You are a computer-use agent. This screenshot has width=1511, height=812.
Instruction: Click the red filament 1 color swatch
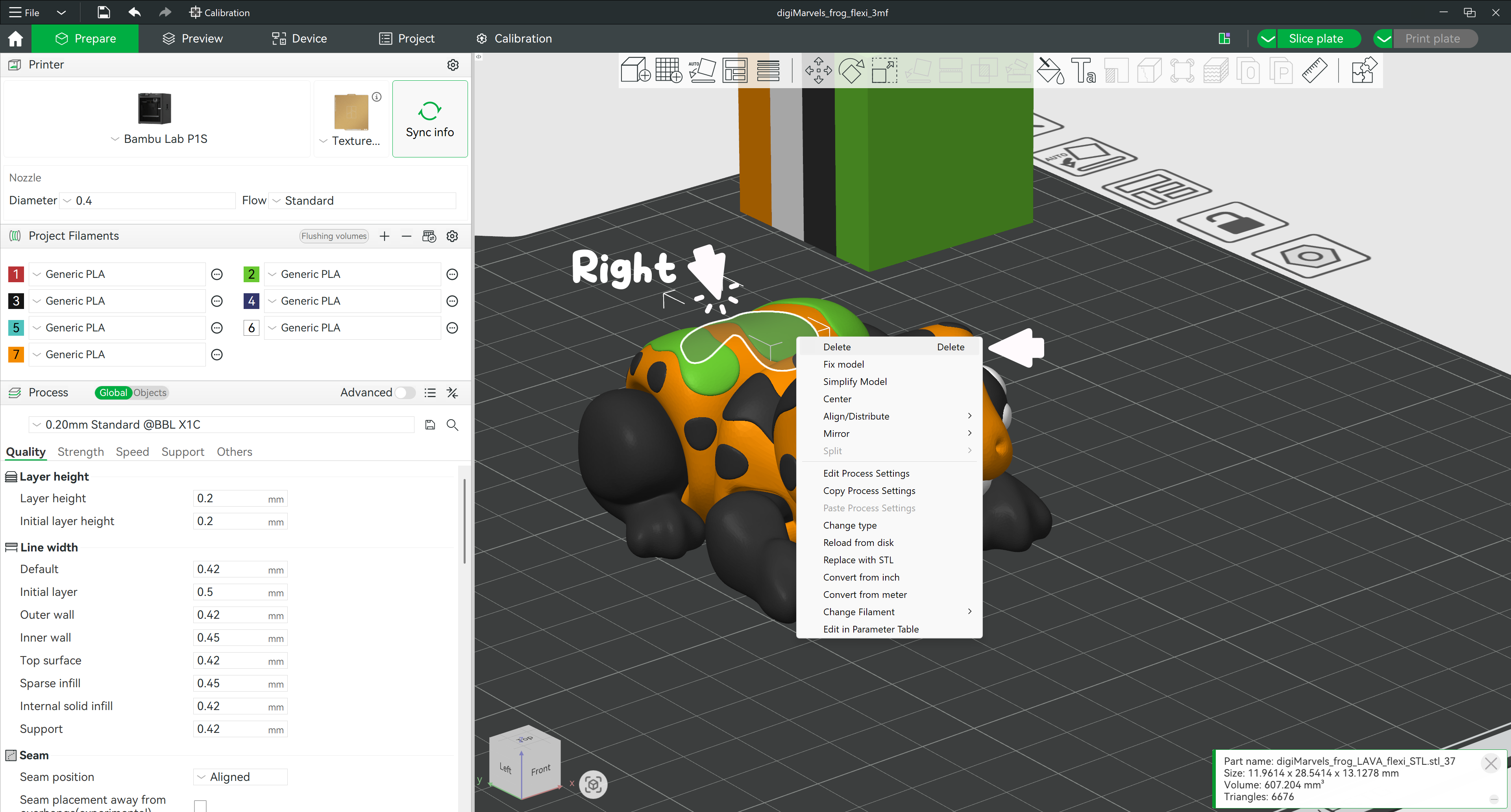[16, 274]
